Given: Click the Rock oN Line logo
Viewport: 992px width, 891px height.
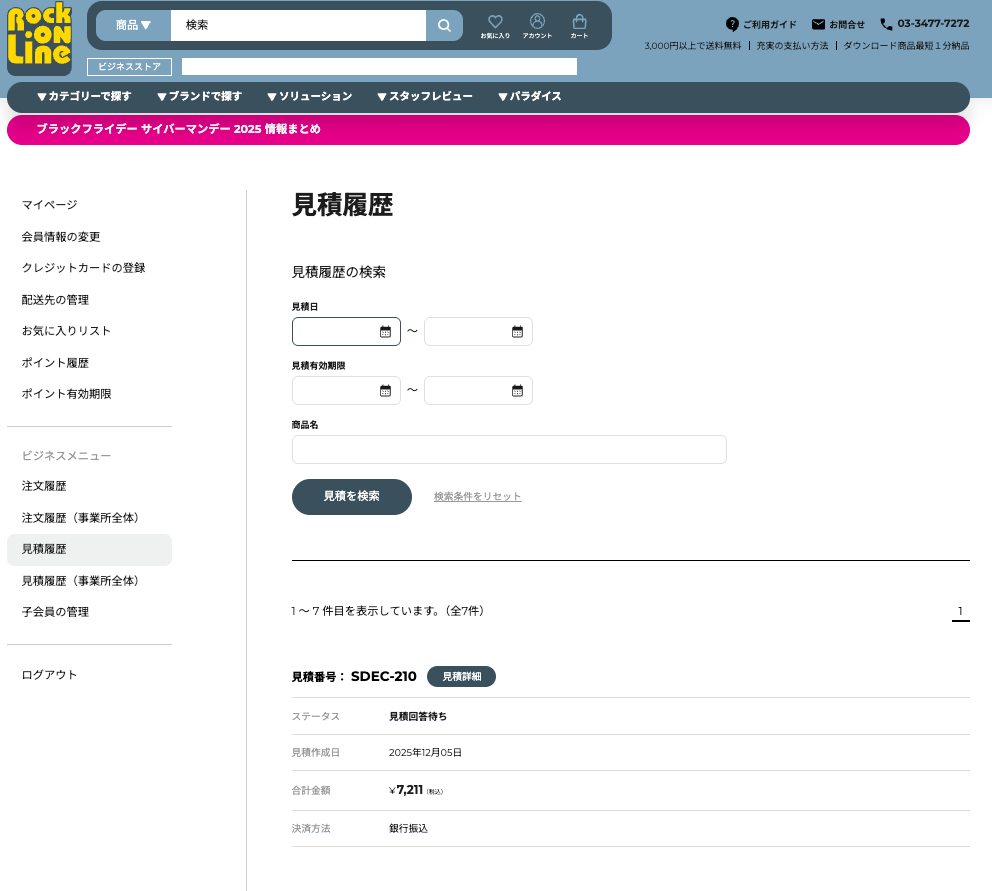Looking at the screenshot, I should pyautogui.click(x=39, y=39).
